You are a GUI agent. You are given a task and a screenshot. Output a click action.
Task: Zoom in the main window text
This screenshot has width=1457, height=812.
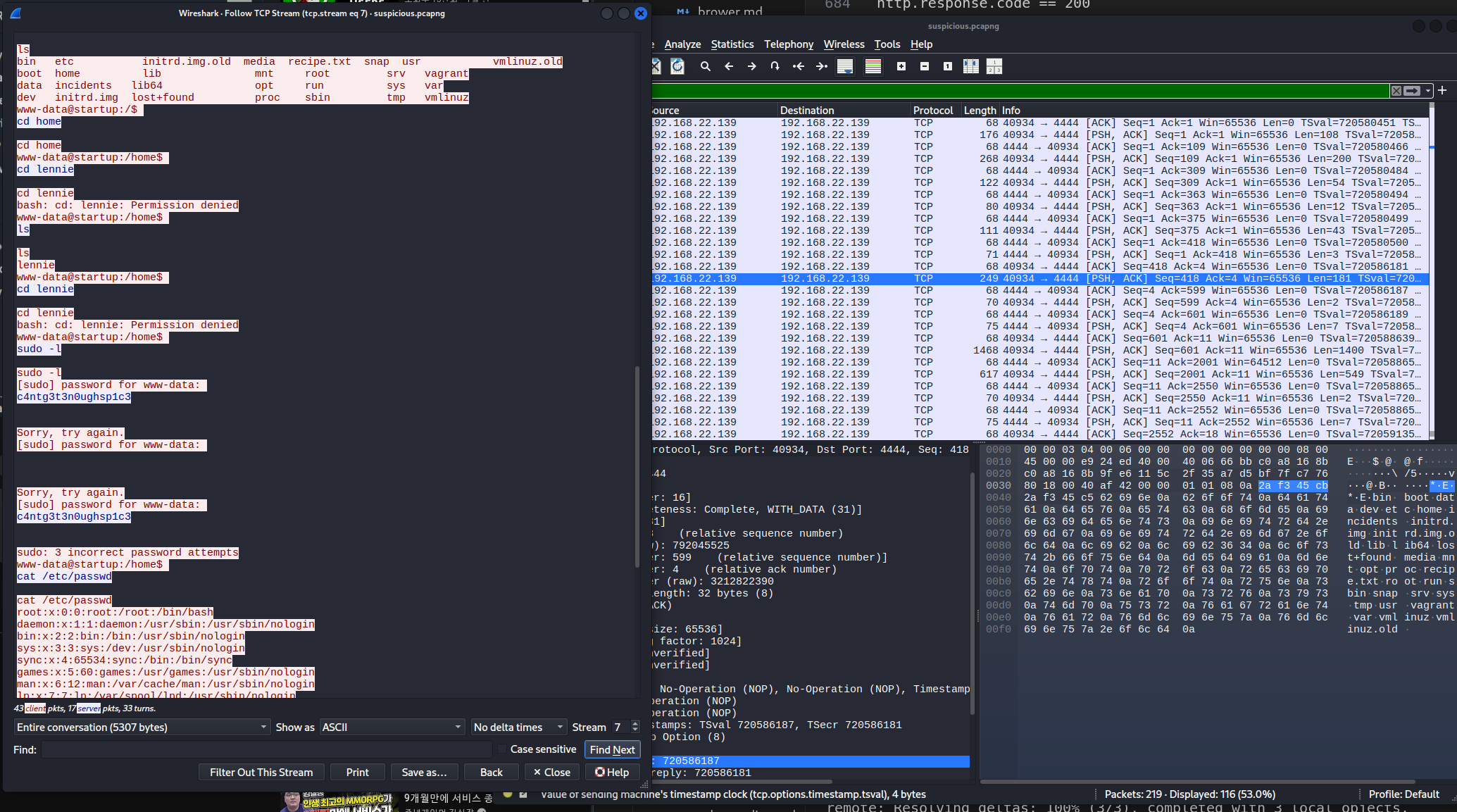[901, 66]
